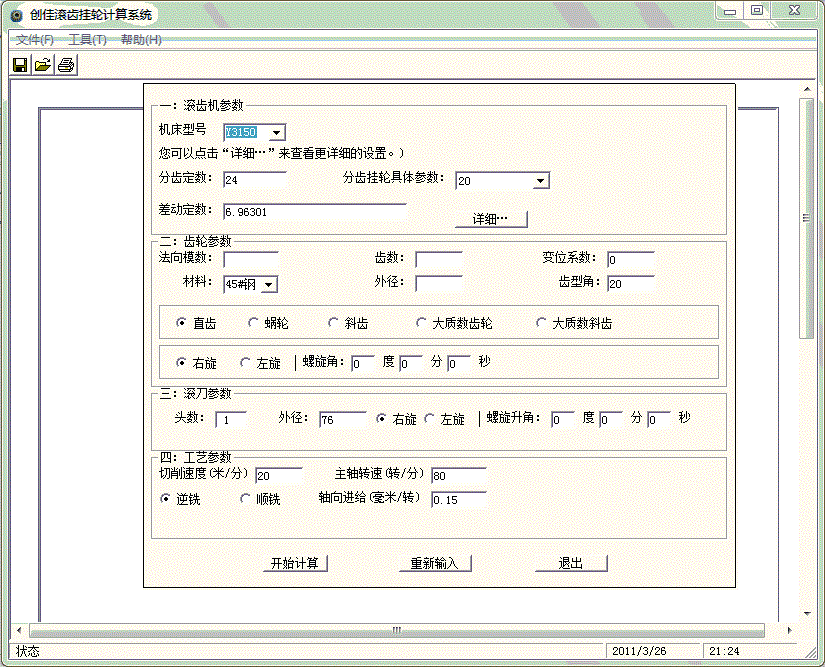
Task: Select 斜齿 helical gear type
Action: point(333,322)
